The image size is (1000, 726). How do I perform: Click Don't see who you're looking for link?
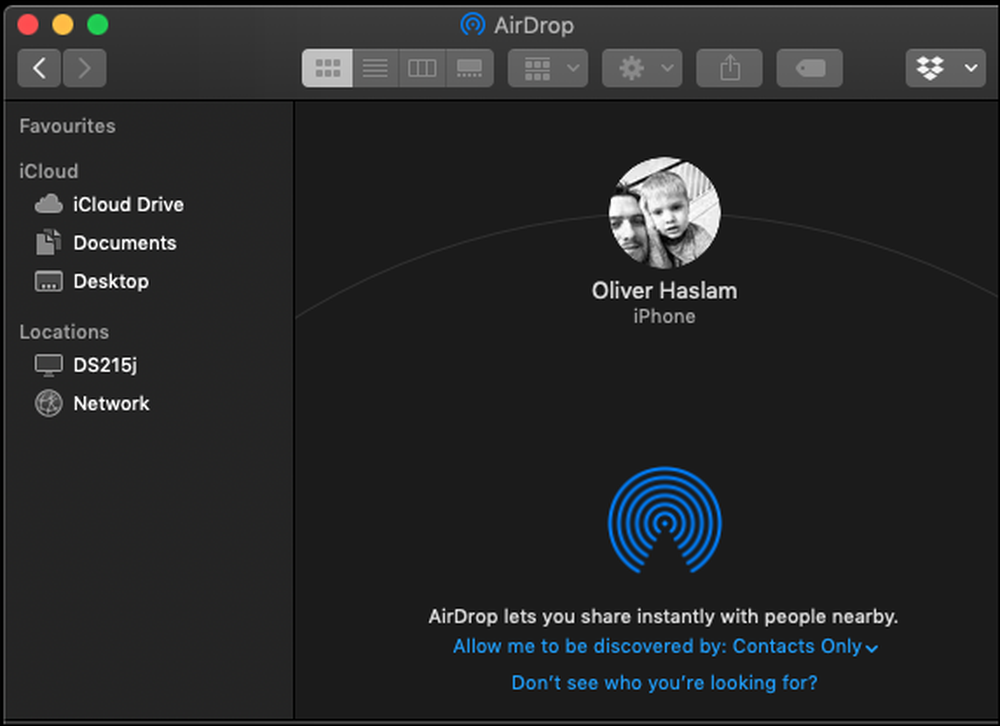coord(665,683)
